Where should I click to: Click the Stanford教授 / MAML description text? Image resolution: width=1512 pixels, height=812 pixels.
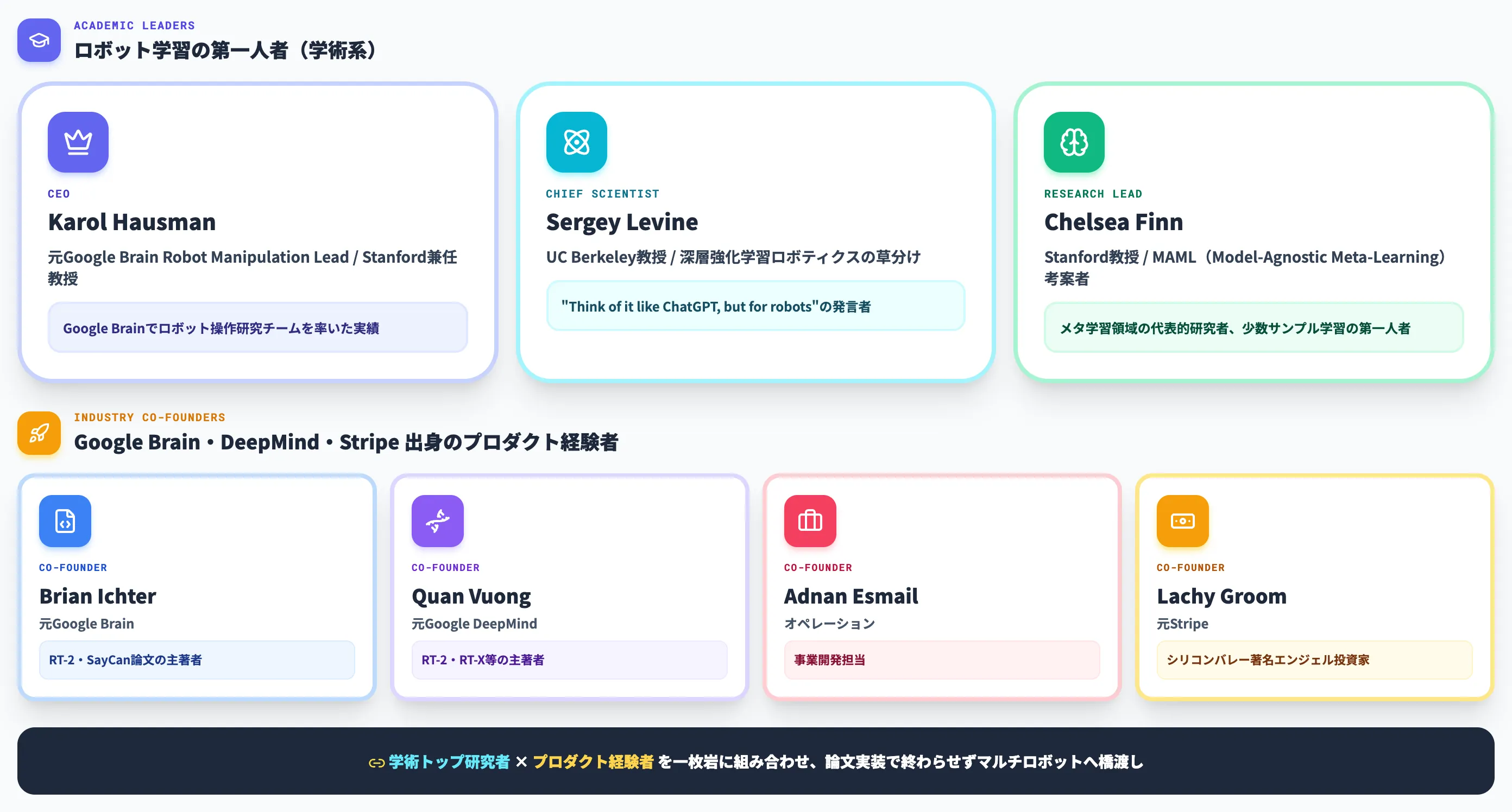point(1244,268)
